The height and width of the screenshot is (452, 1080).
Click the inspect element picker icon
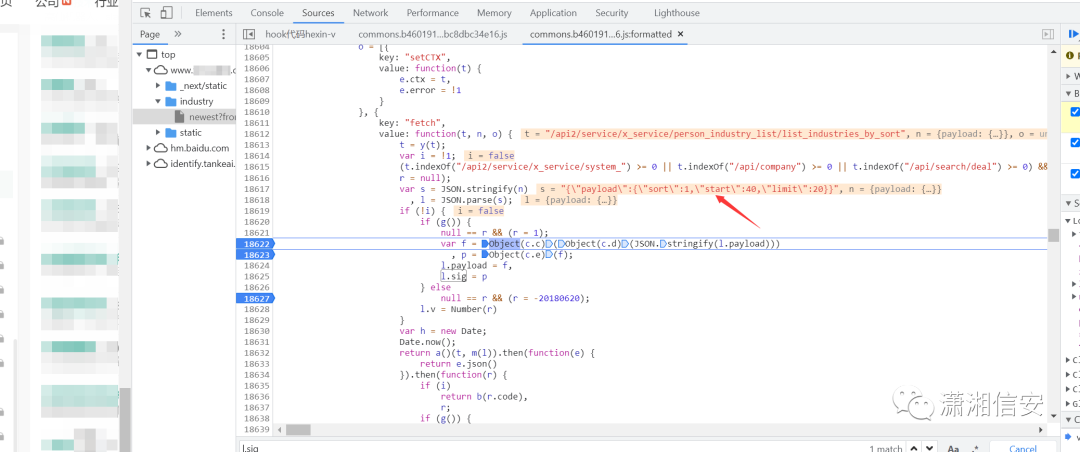(146, 13)
